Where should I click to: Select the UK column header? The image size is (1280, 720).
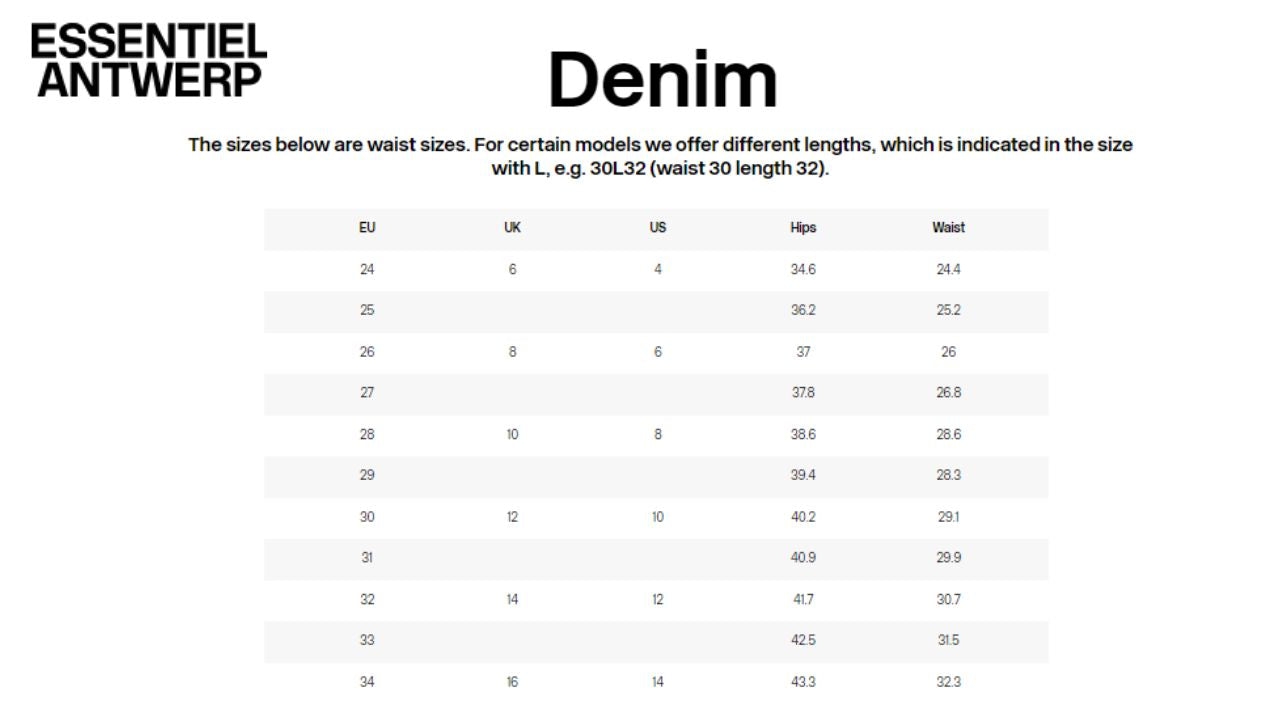[x=512, y=228]
